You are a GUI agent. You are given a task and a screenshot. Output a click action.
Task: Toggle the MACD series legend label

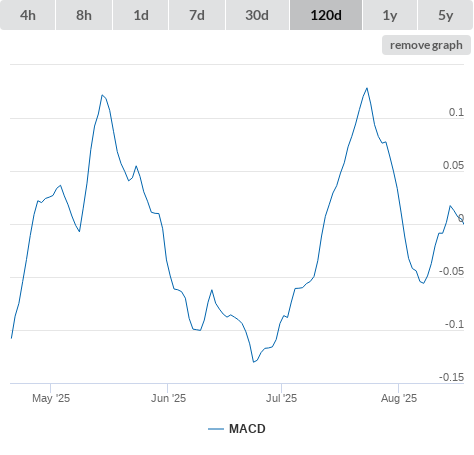tap(247, 429)
